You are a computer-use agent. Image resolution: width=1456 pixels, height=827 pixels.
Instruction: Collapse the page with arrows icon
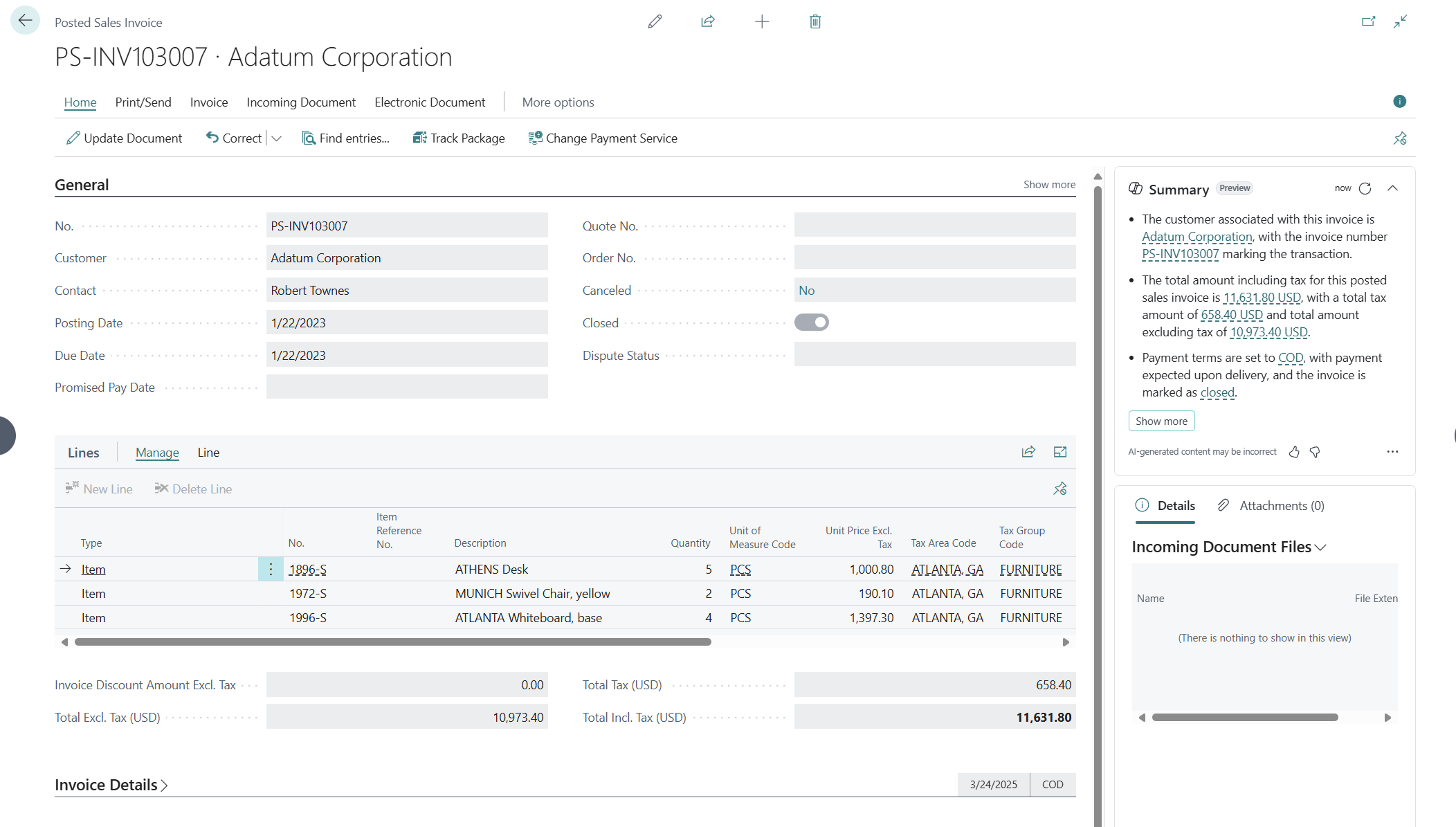[1400, 21]
